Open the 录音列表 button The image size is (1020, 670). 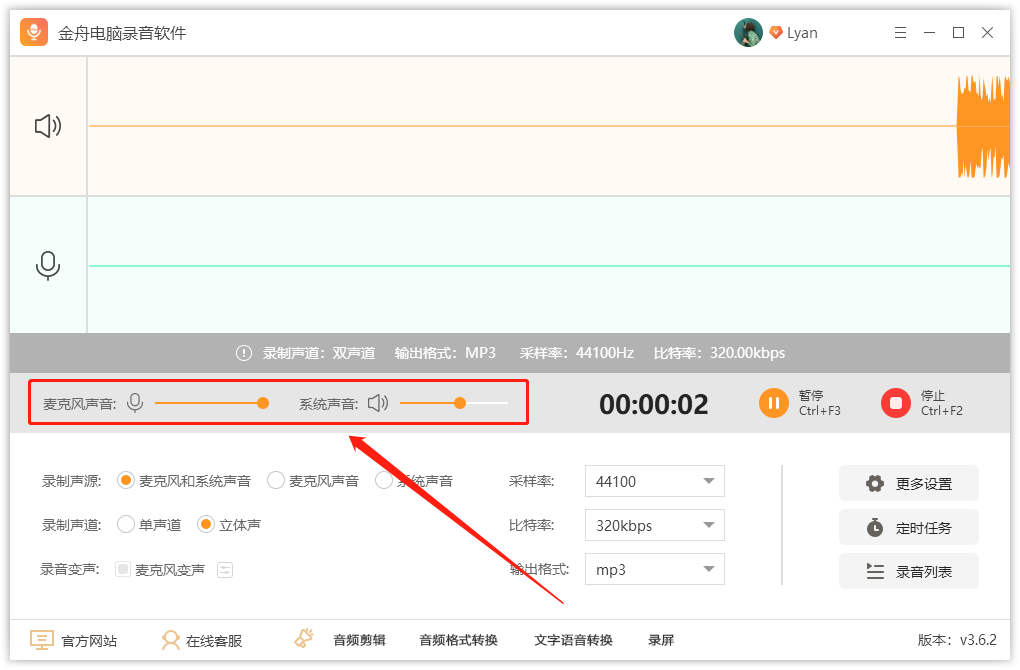click(x=908, y=572)
